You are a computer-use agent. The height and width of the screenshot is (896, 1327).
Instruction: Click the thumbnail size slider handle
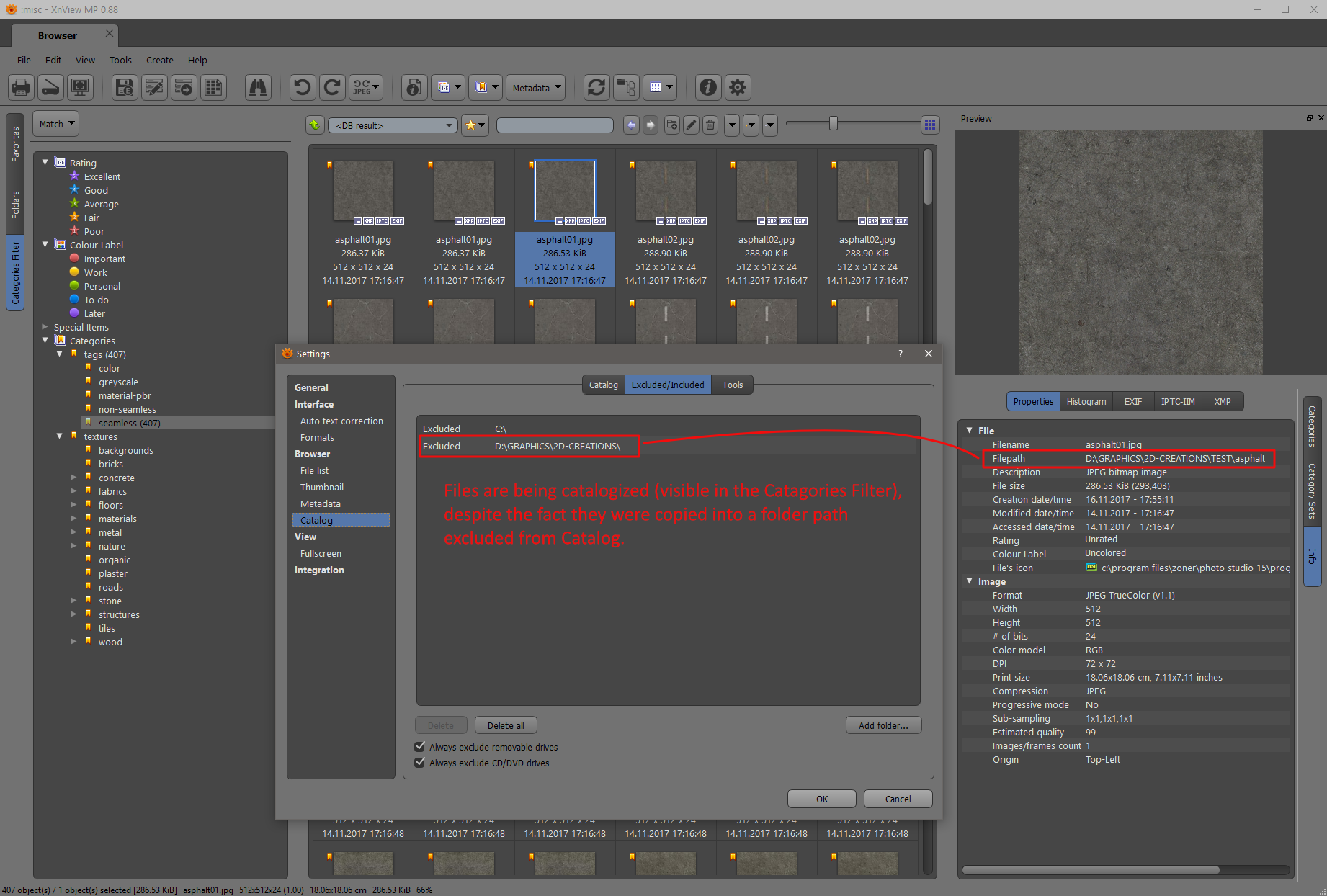point(834,124)
